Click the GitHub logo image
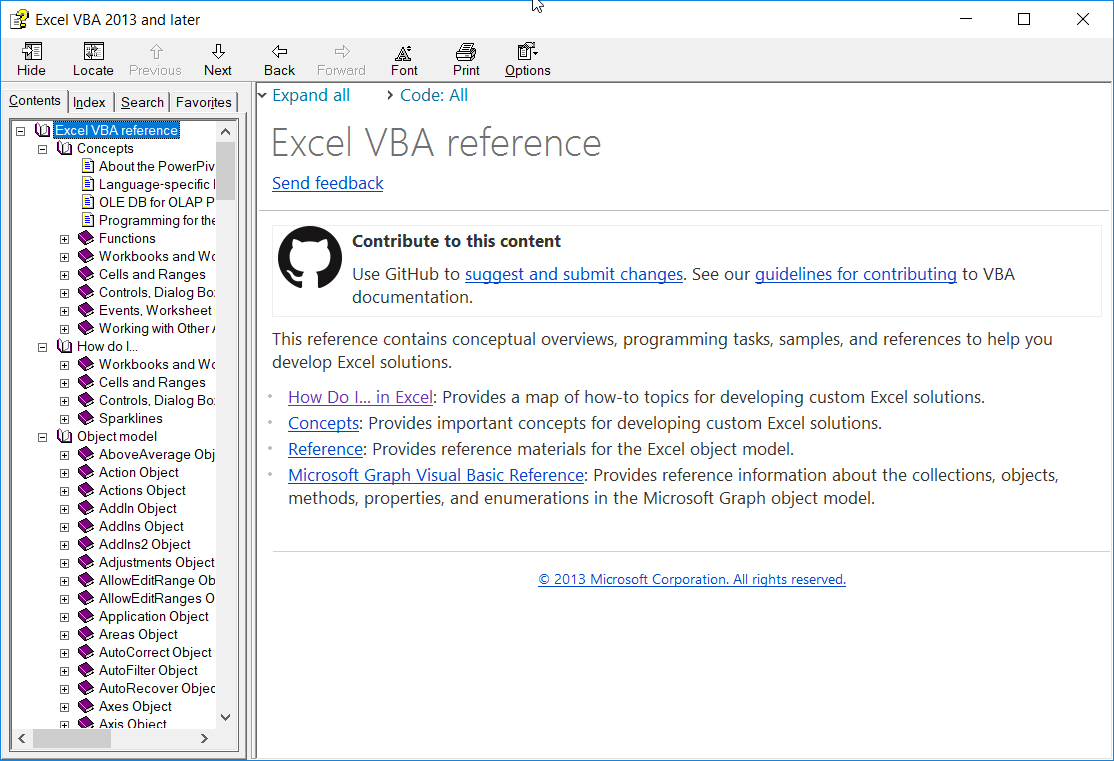Image resolution: width=1114 pixels, height=761 pixels. click(x=310, y=257)
